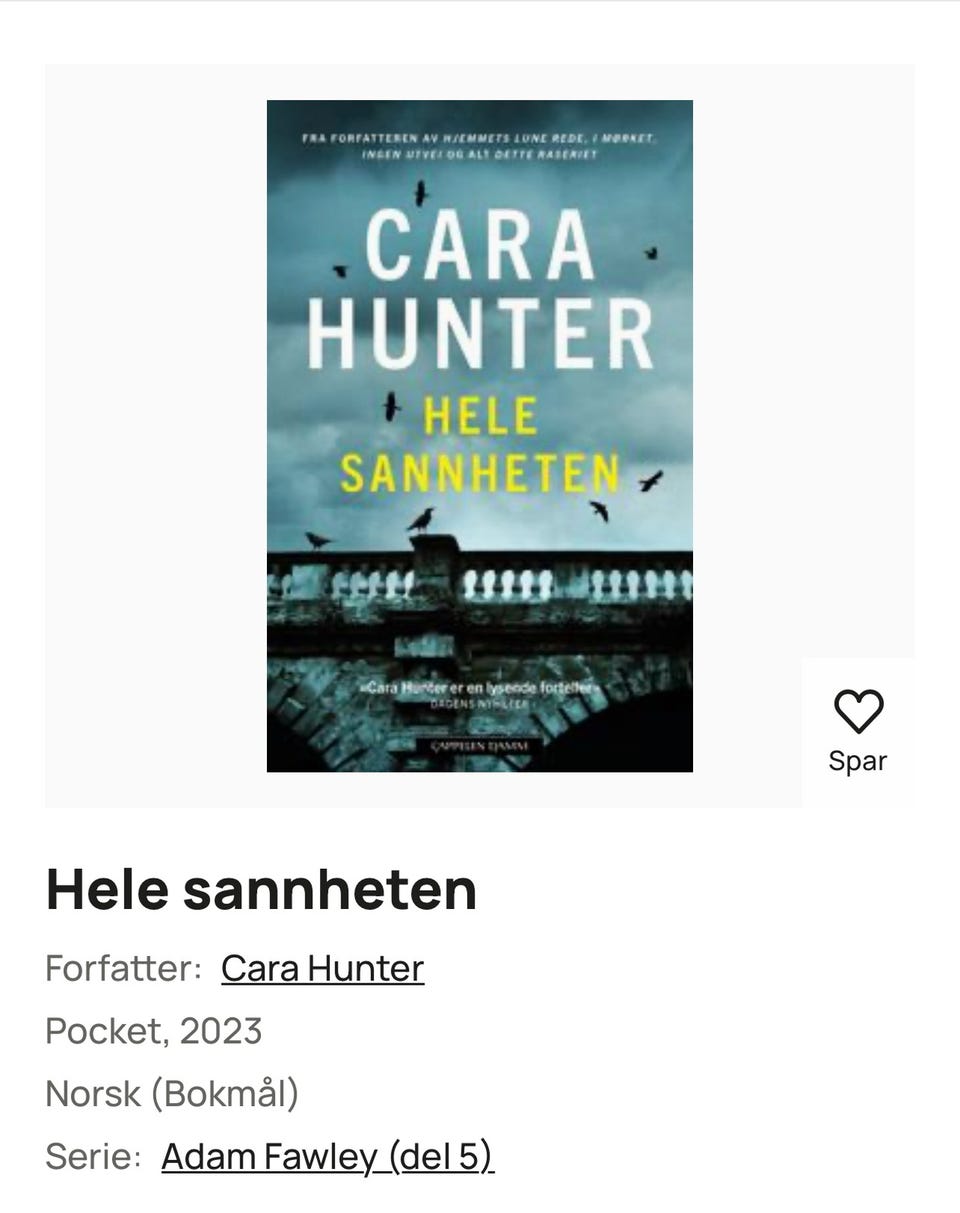Click the crow left of the yellow title
960x1213 pixels.
point(392,406)
